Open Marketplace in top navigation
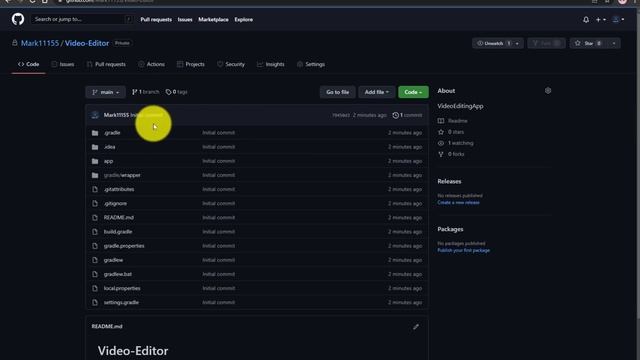Screen dimensions: 640x360 pyautogui.click(x=213, y=20)
